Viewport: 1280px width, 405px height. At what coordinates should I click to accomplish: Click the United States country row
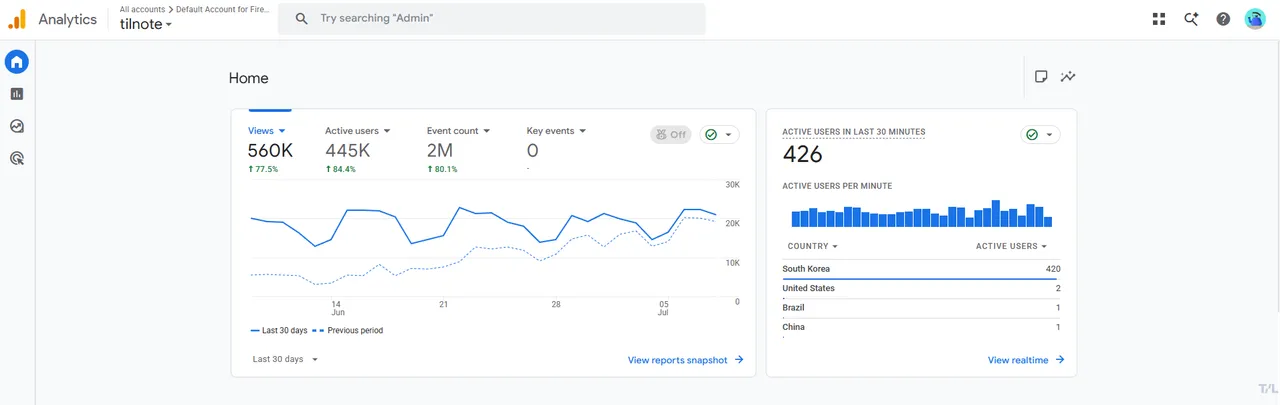pos(921,288)
